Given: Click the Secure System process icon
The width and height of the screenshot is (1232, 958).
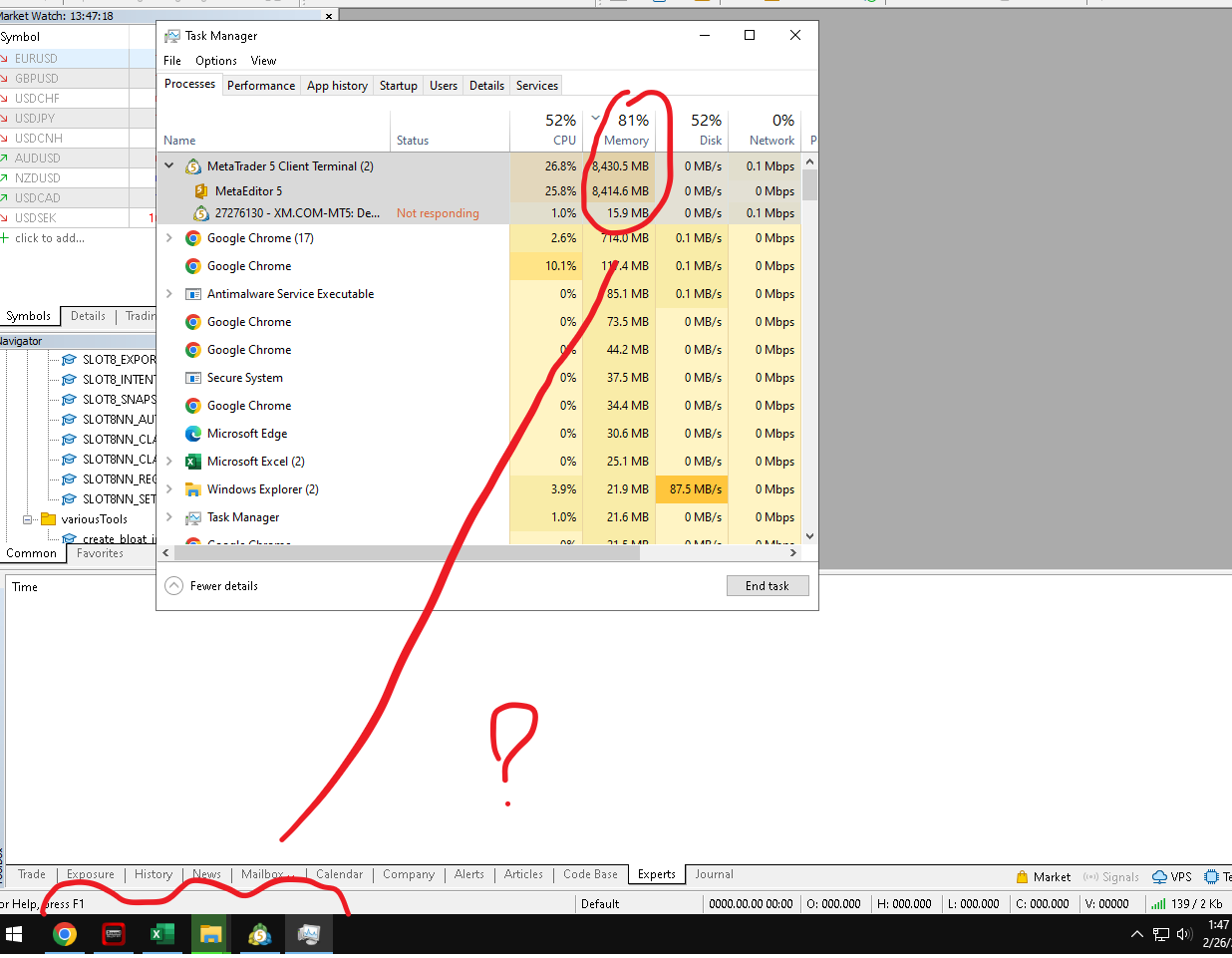Looking at the screenshot, I should coord(193,378).
